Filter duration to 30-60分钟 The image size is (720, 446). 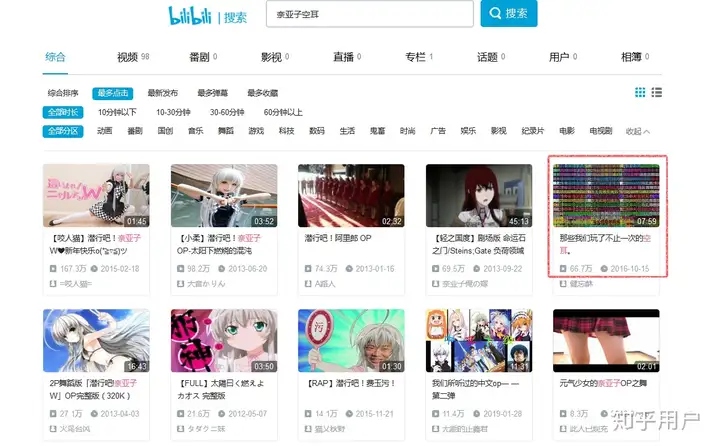click(x=227, y=112)
